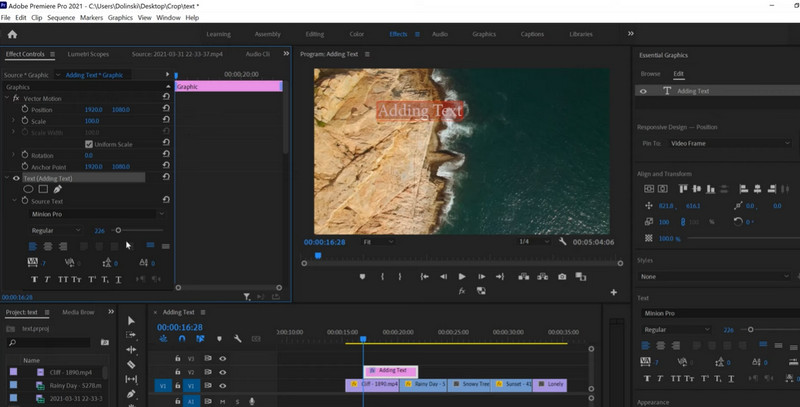The image size is (800, 407).
Task: Switch to Browse tab in Essential Graphics
Action: point(651,74)
